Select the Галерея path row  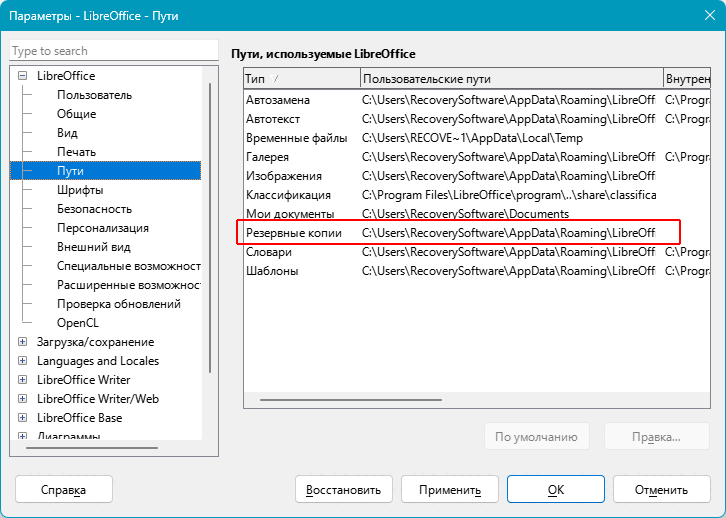pyautogui.click(x=477, y=157)
